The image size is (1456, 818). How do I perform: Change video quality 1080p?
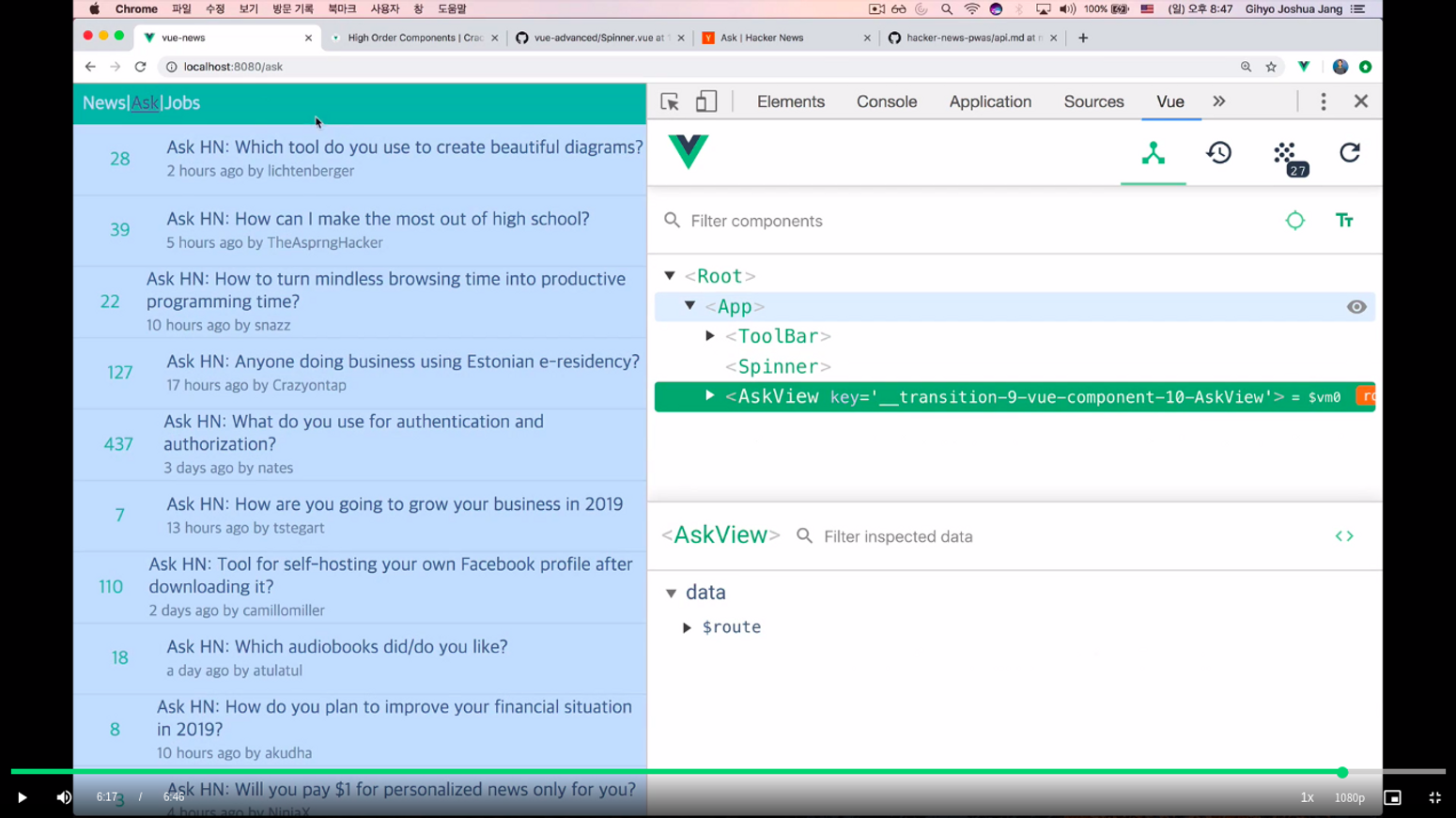(1350, 797)
